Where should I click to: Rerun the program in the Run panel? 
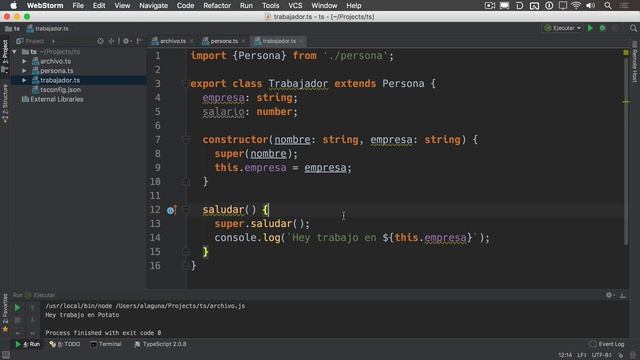pos(17,307)
